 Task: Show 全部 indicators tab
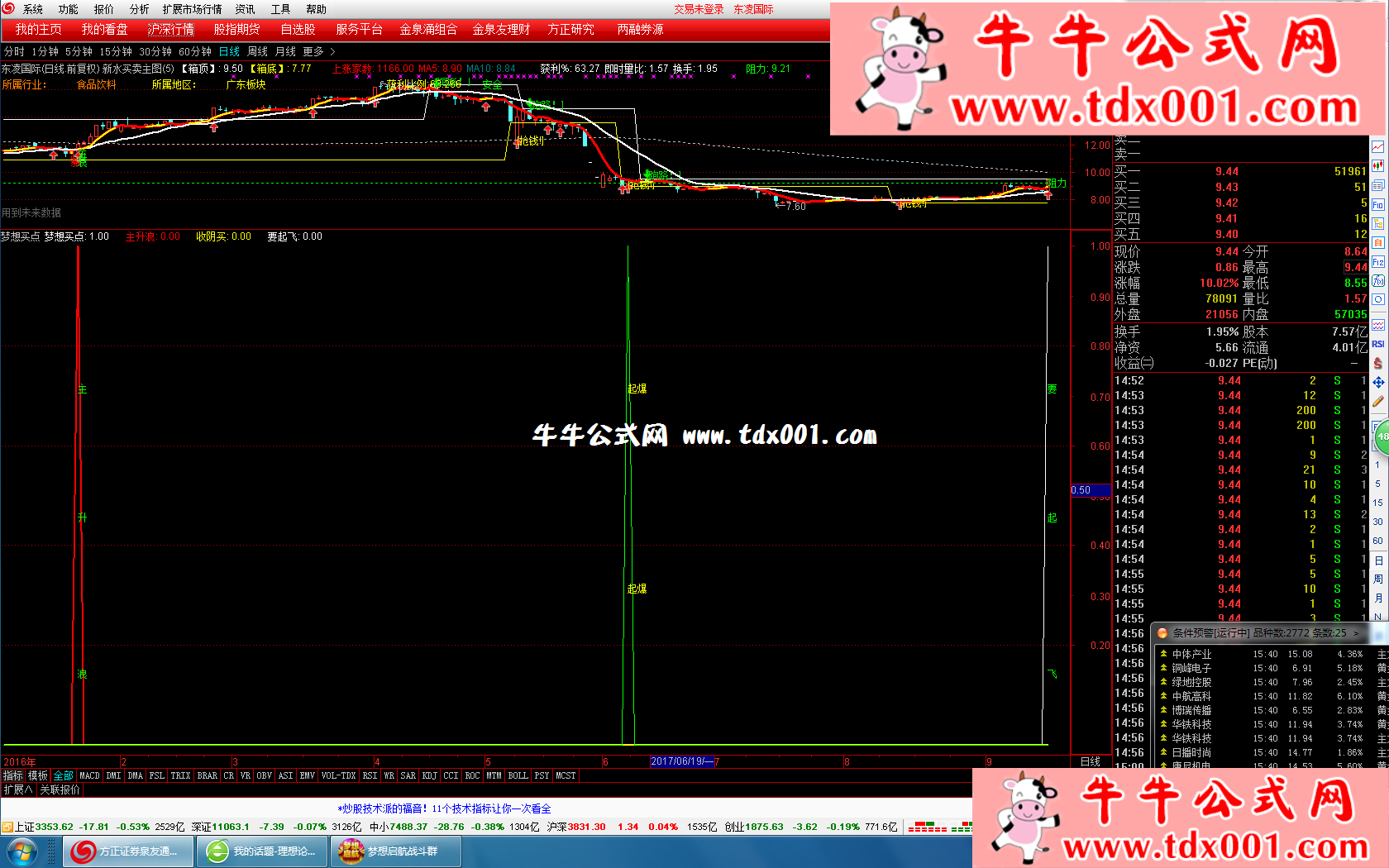pos(64,775)
